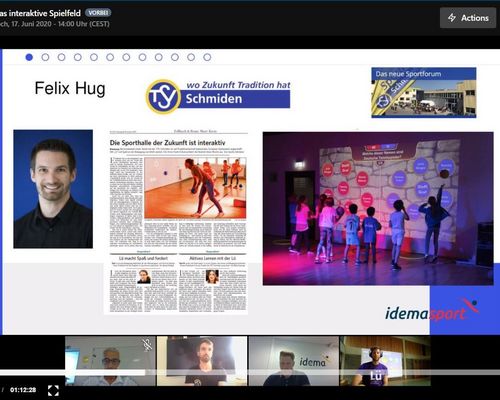500x400 pixels.
Task: Jump to the eighth slide indicator dot
Action: coord(142,57)
